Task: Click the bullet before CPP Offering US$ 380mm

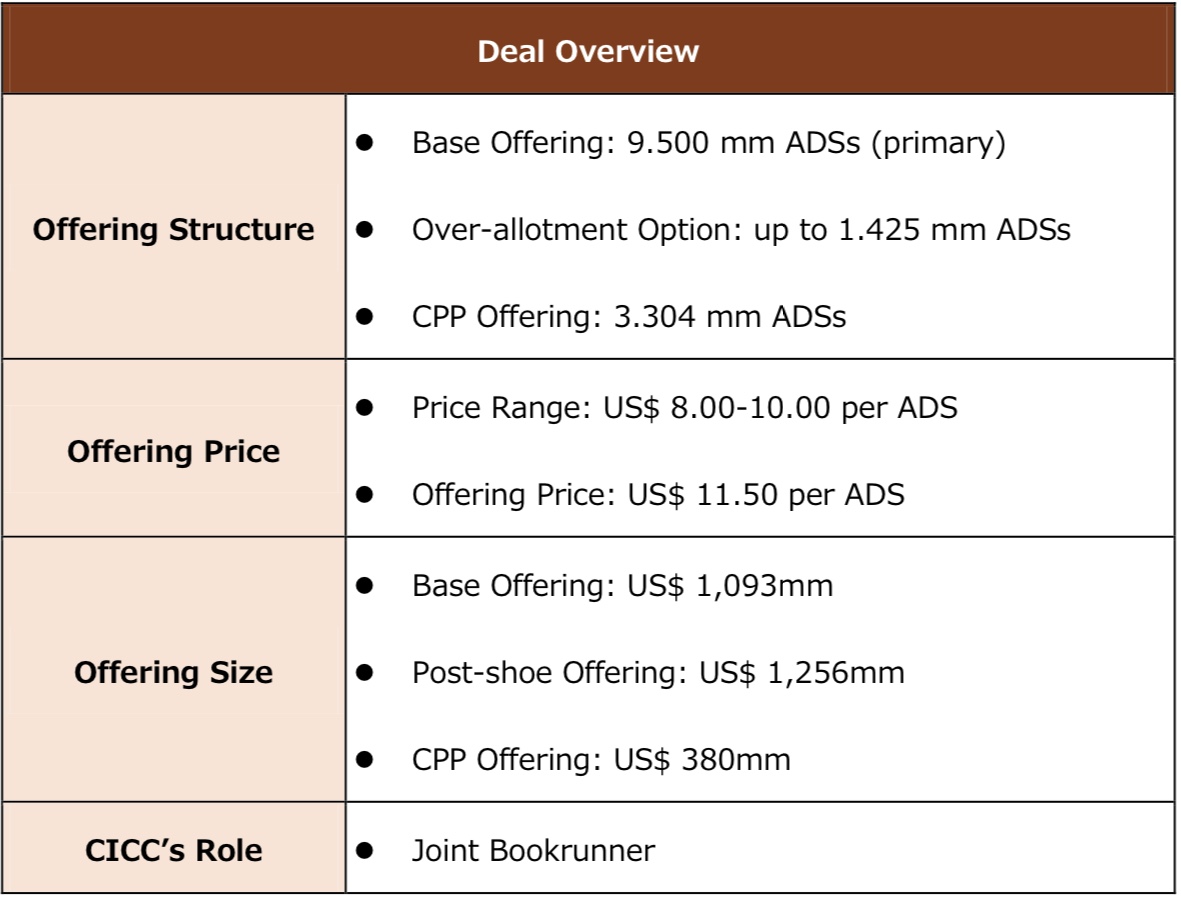Action: [365, 759]
